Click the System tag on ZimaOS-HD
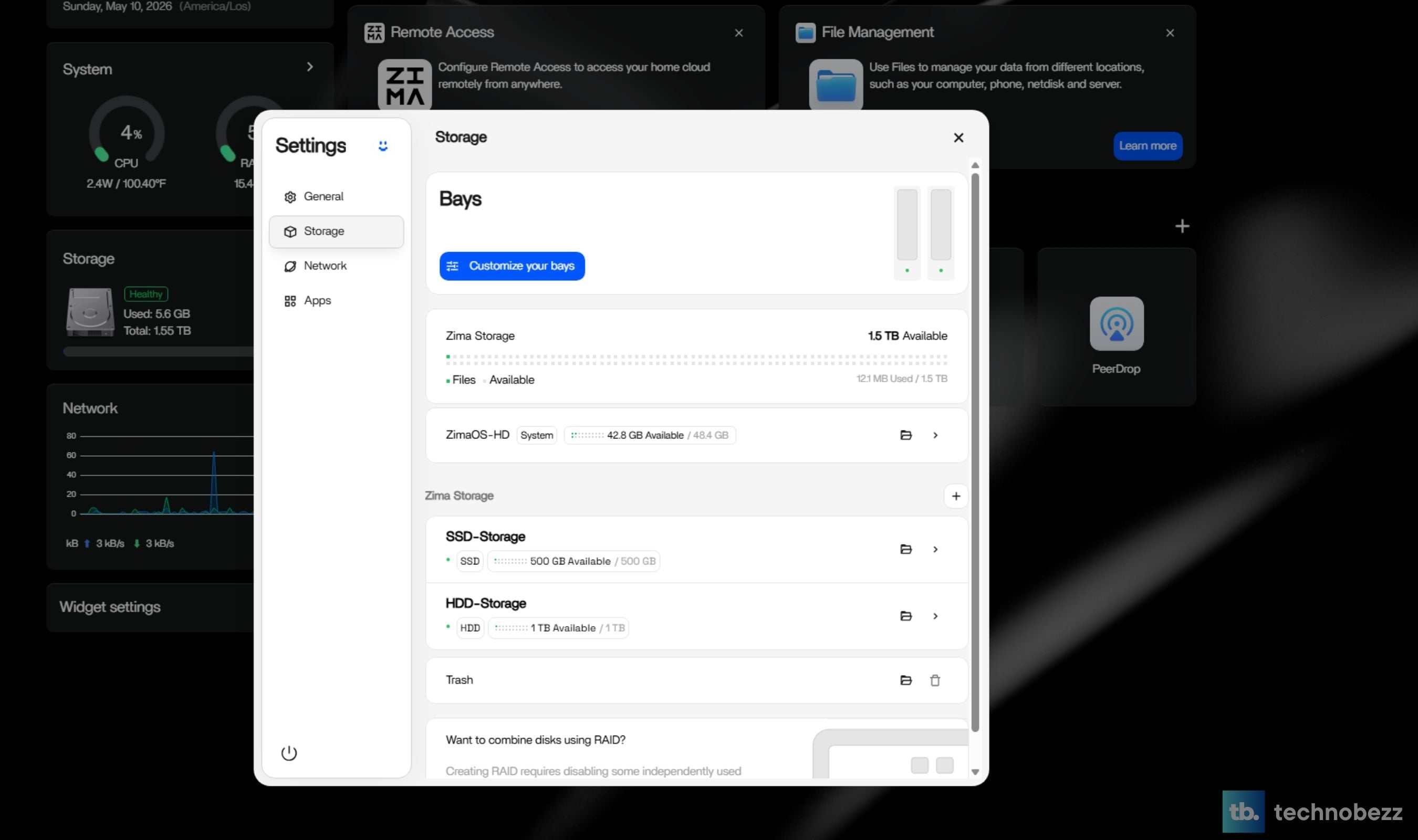The width and height of the screenshot is (1418, 840). pos(537,435)
